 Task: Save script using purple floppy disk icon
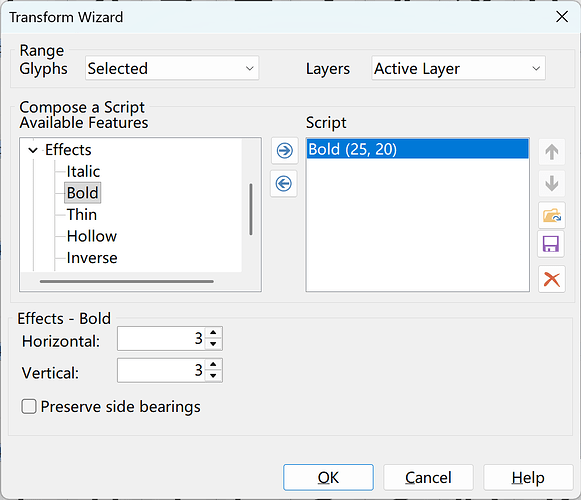tap(551, 244)
